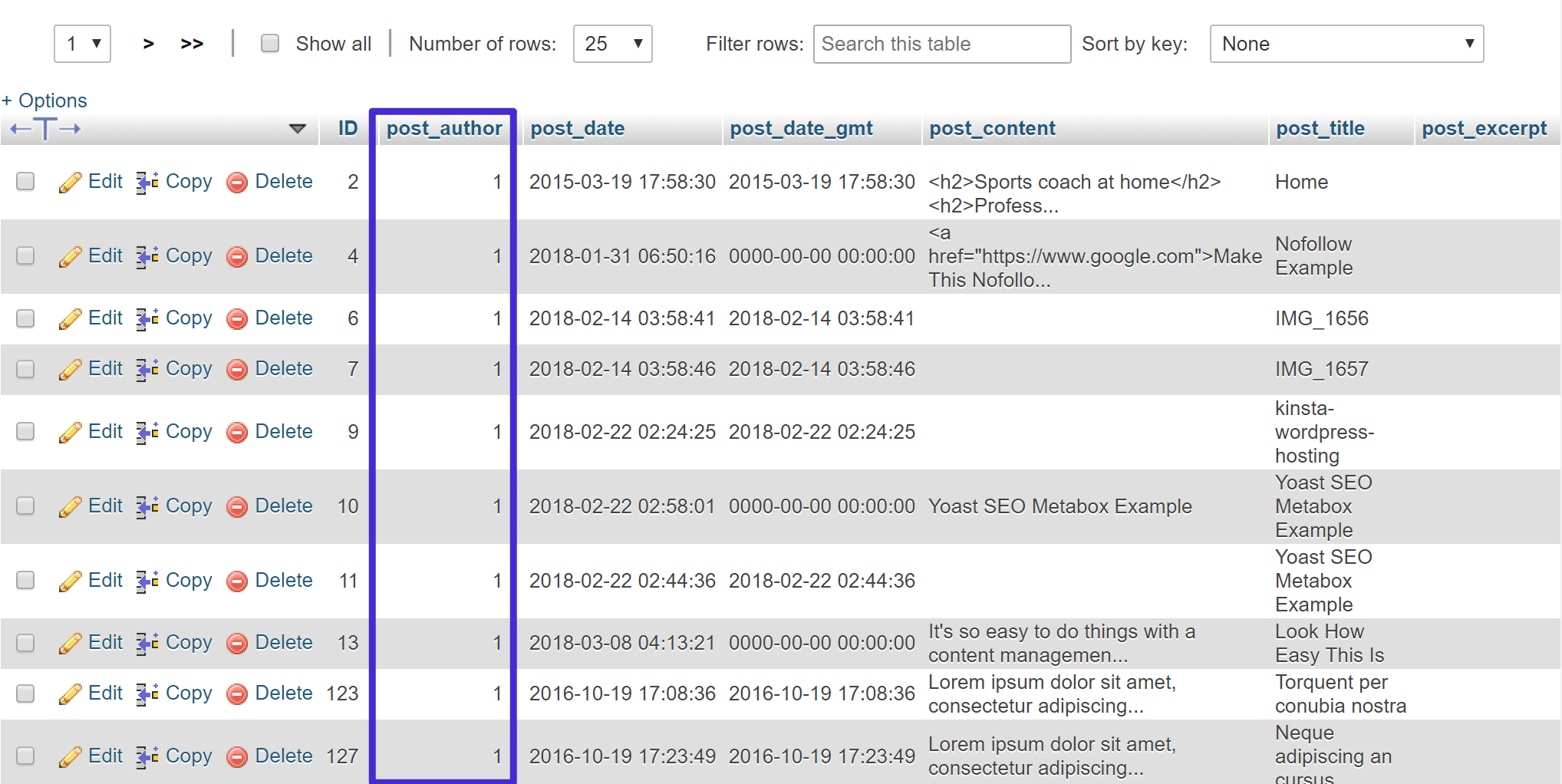This screenshot has width=1562, height=784.
Task: Check the row checkbox for ID 2
Action: coord(25,182)
